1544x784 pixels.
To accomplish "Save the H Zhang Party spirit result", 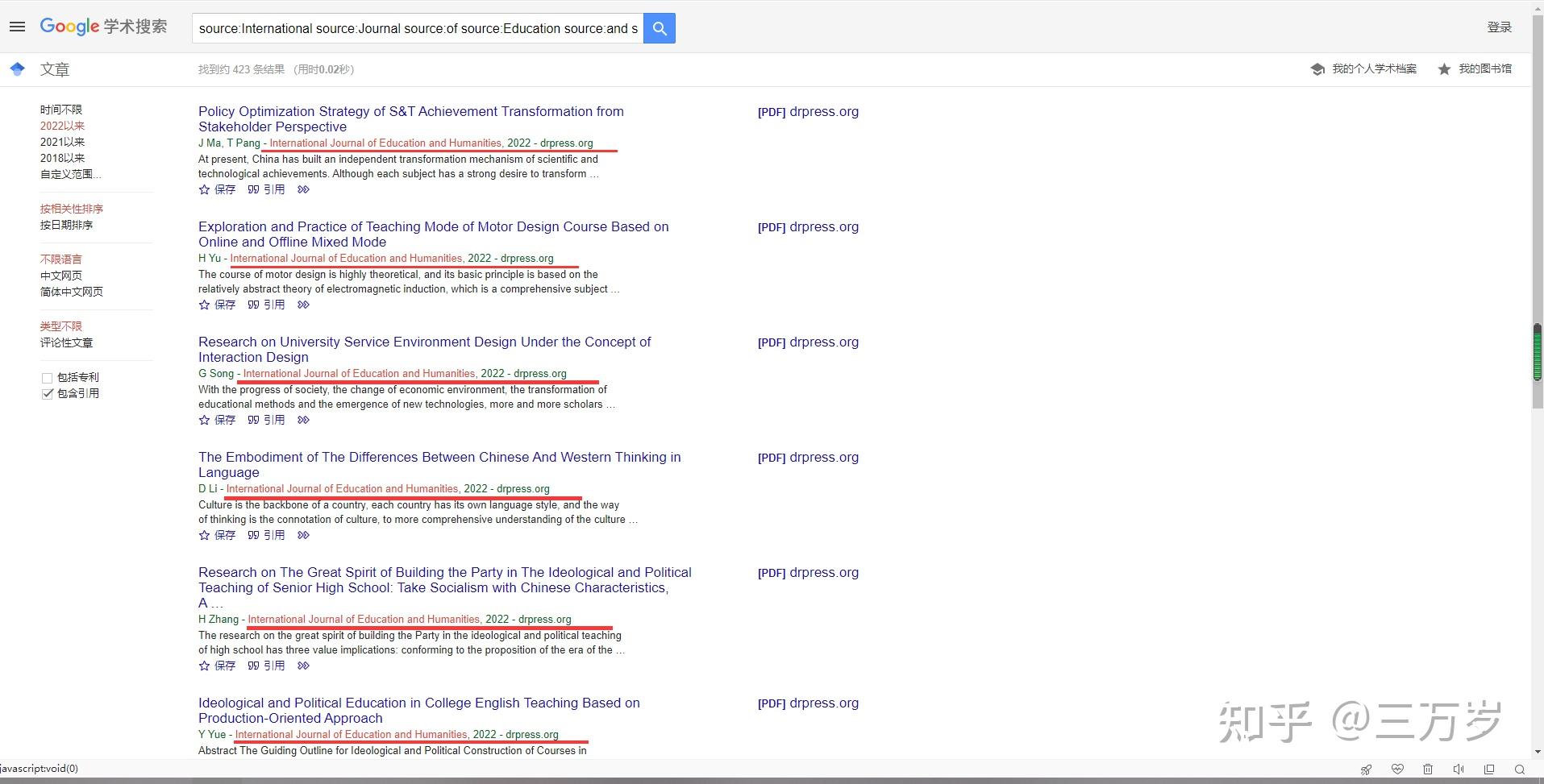I will [x=217, y=666].
